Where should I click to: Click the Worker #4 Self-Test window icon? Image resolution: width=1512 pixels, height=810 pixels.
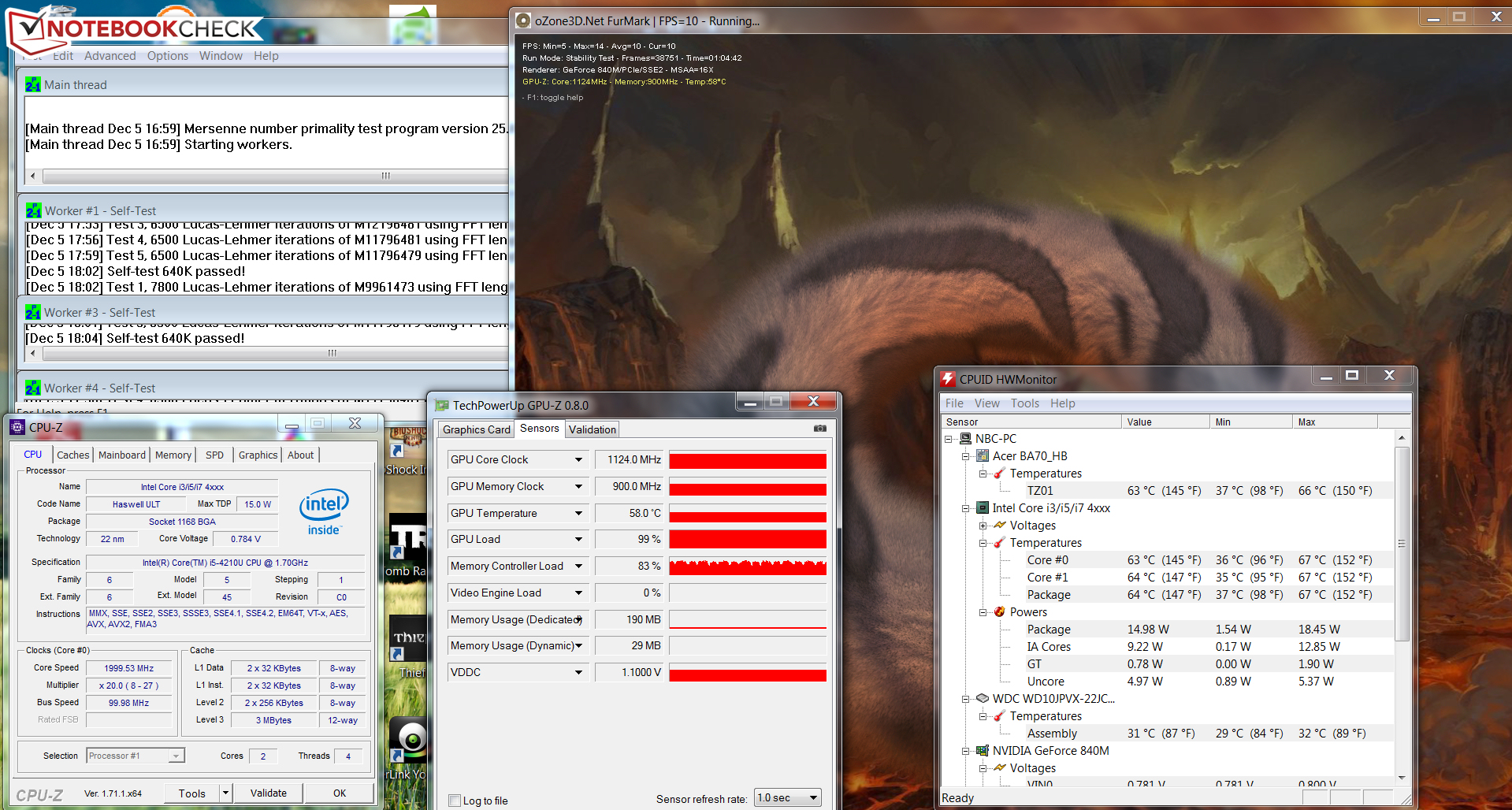coord(33,388)
